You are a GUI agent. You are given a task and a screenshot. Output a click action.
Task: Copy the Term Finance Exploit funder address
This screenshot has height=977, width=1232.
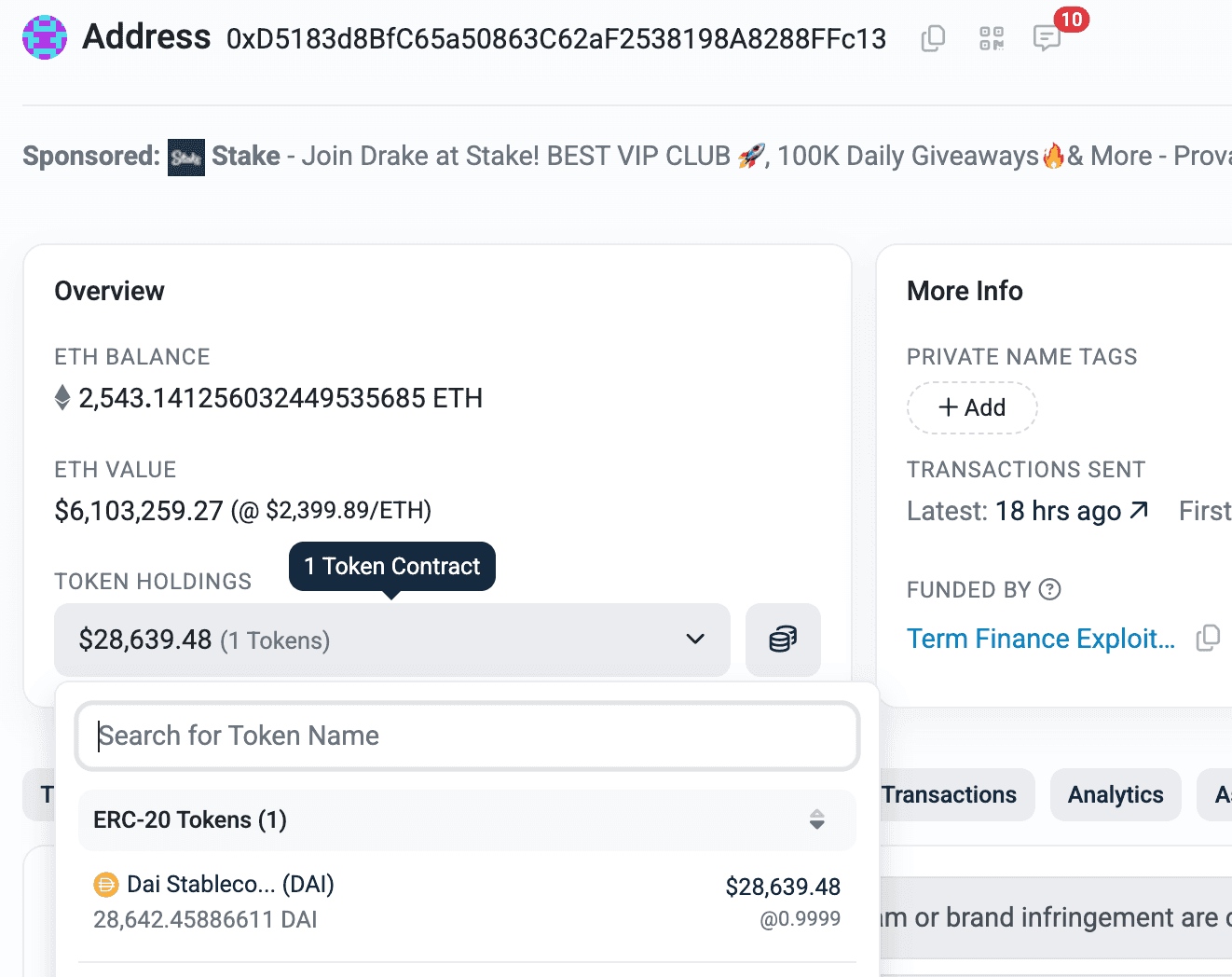[x=1208, y=639]
